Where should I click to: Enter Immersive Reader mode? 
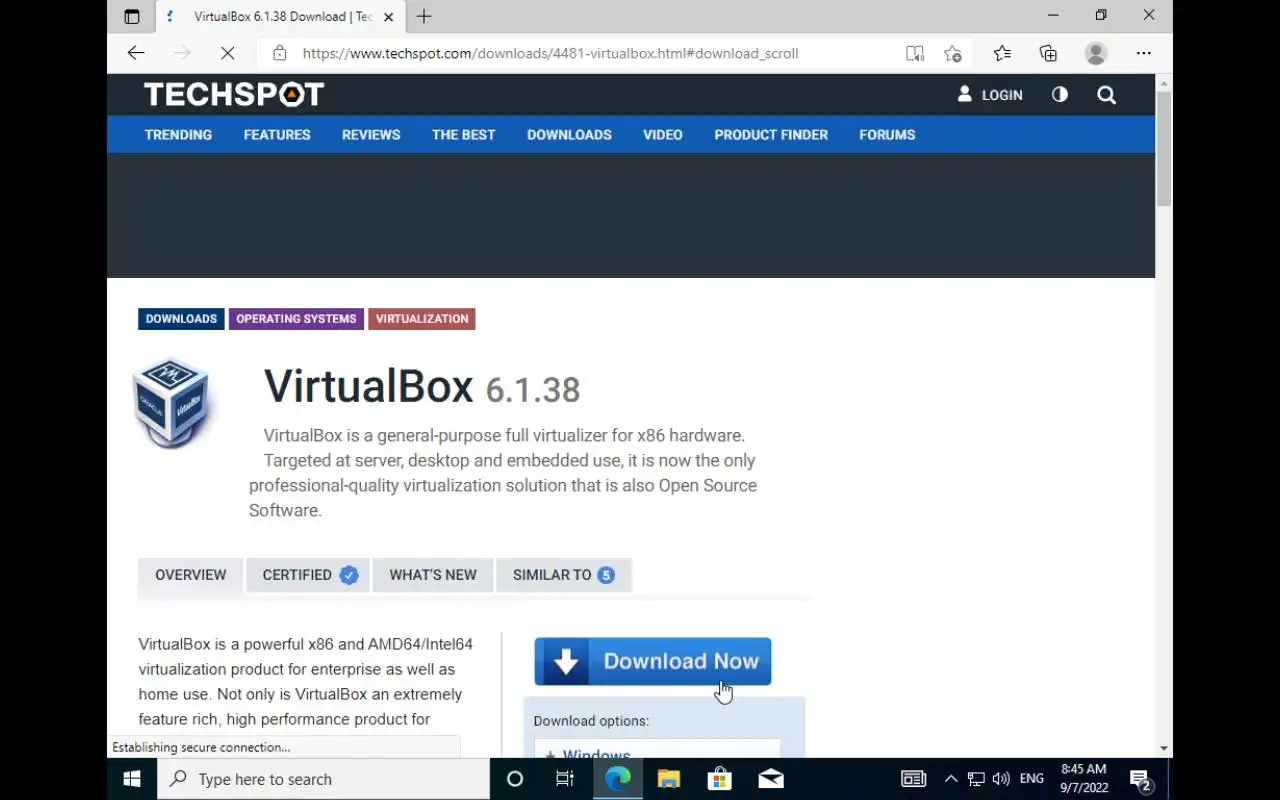click(x=914, y=53)
